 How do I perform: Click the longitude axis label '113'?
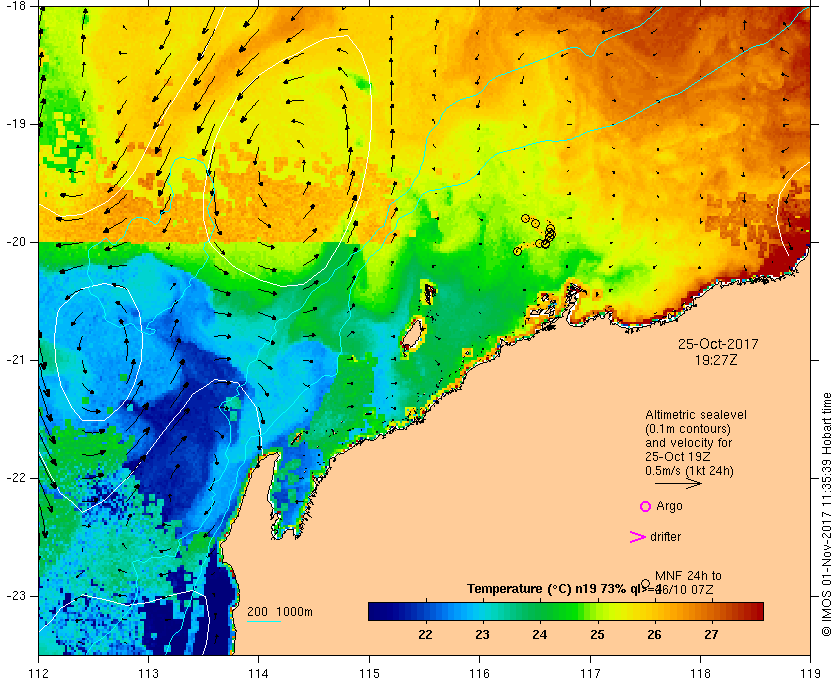148,673
